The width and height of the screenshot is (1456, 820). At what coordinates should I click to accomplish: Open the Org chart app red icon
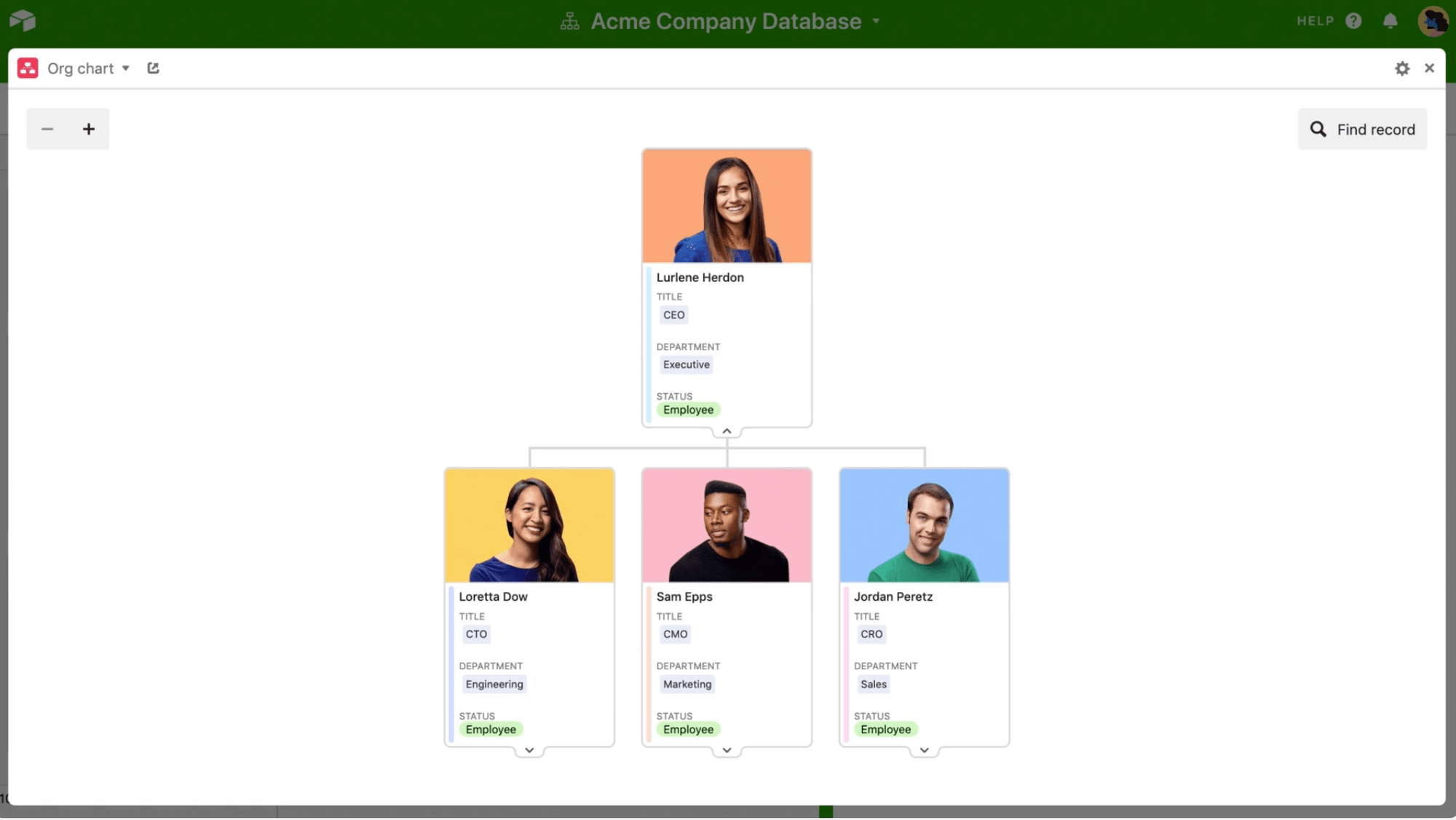pos(28,68)
